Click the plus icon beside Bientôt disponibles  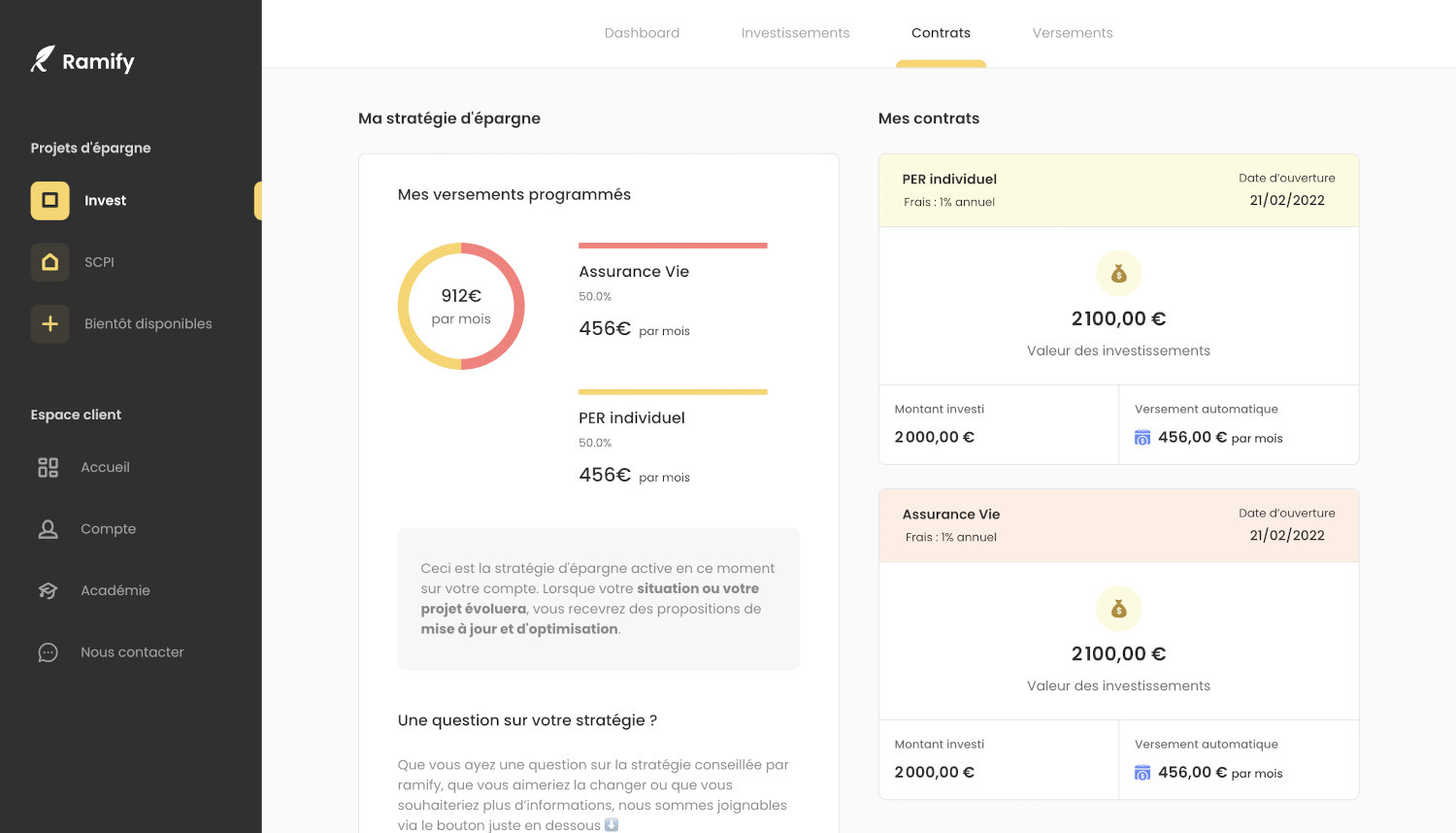[x=50, y=323]
